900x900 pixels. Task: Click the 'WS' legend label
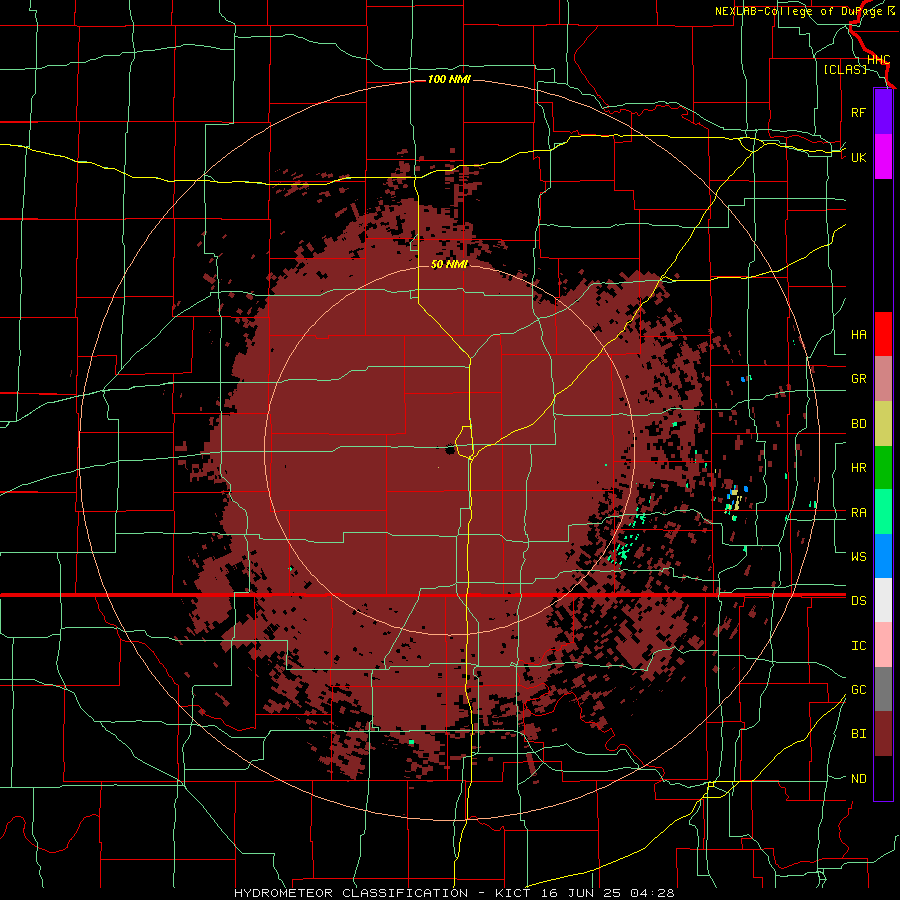click(x=858, y=557)
